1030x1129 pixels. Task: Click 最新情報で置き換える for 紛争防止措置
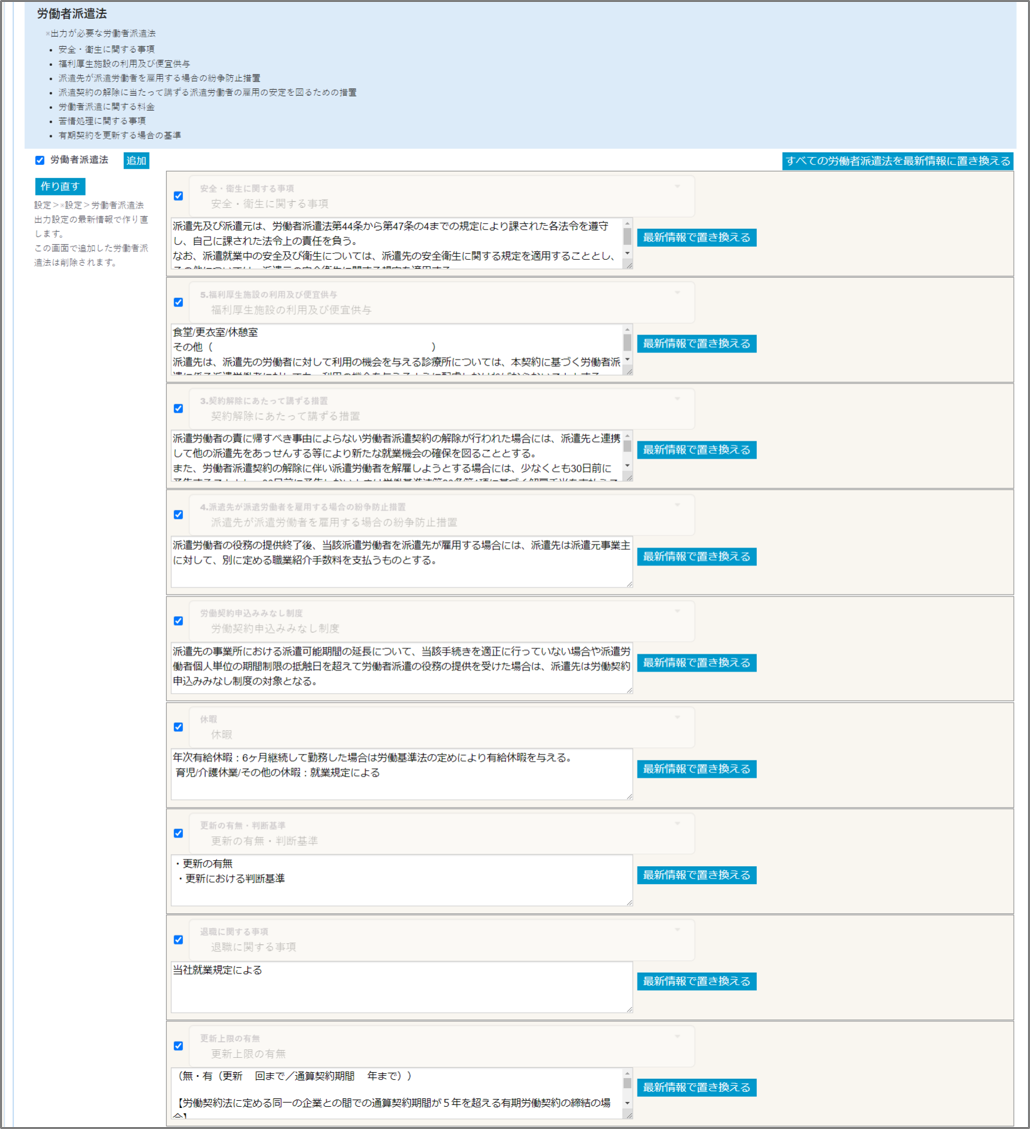pos(697,557)
